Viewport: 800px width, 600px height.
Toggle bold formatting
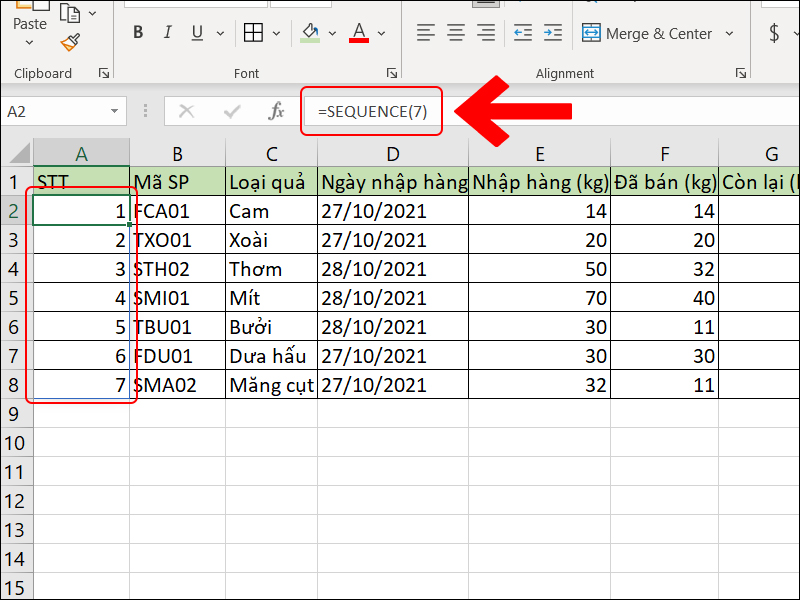point(137,33)
